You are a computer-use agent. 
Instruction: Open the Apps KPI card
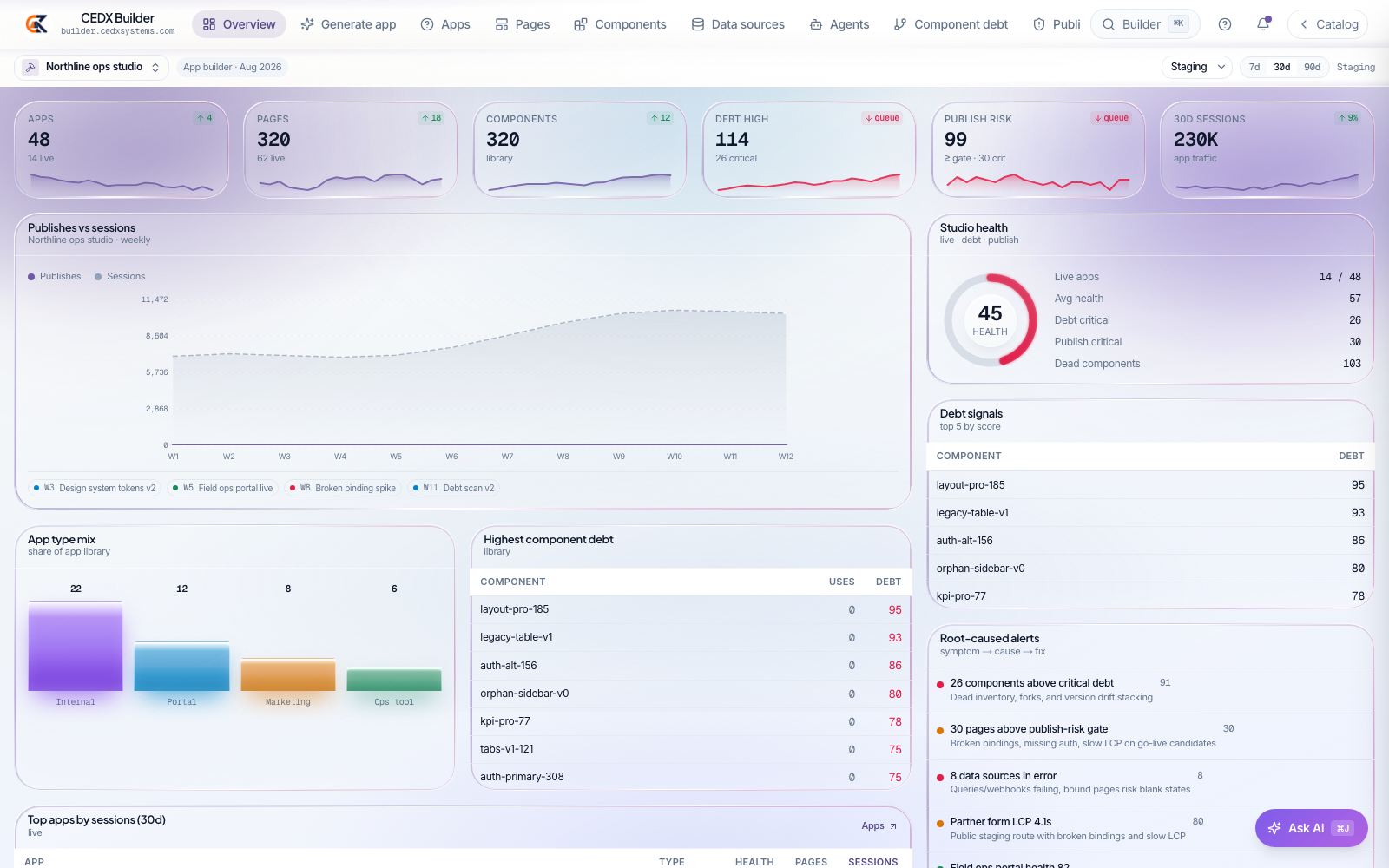(122, 150)
